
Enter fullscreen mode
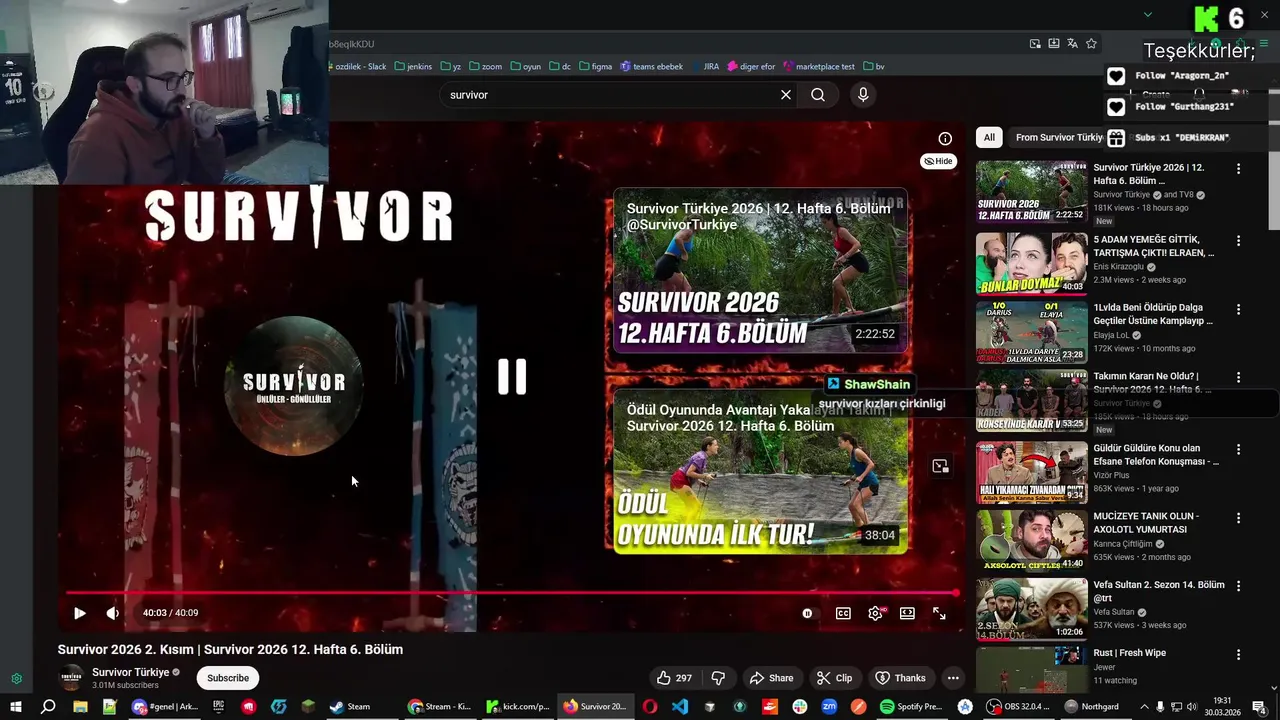click(939, 613)
